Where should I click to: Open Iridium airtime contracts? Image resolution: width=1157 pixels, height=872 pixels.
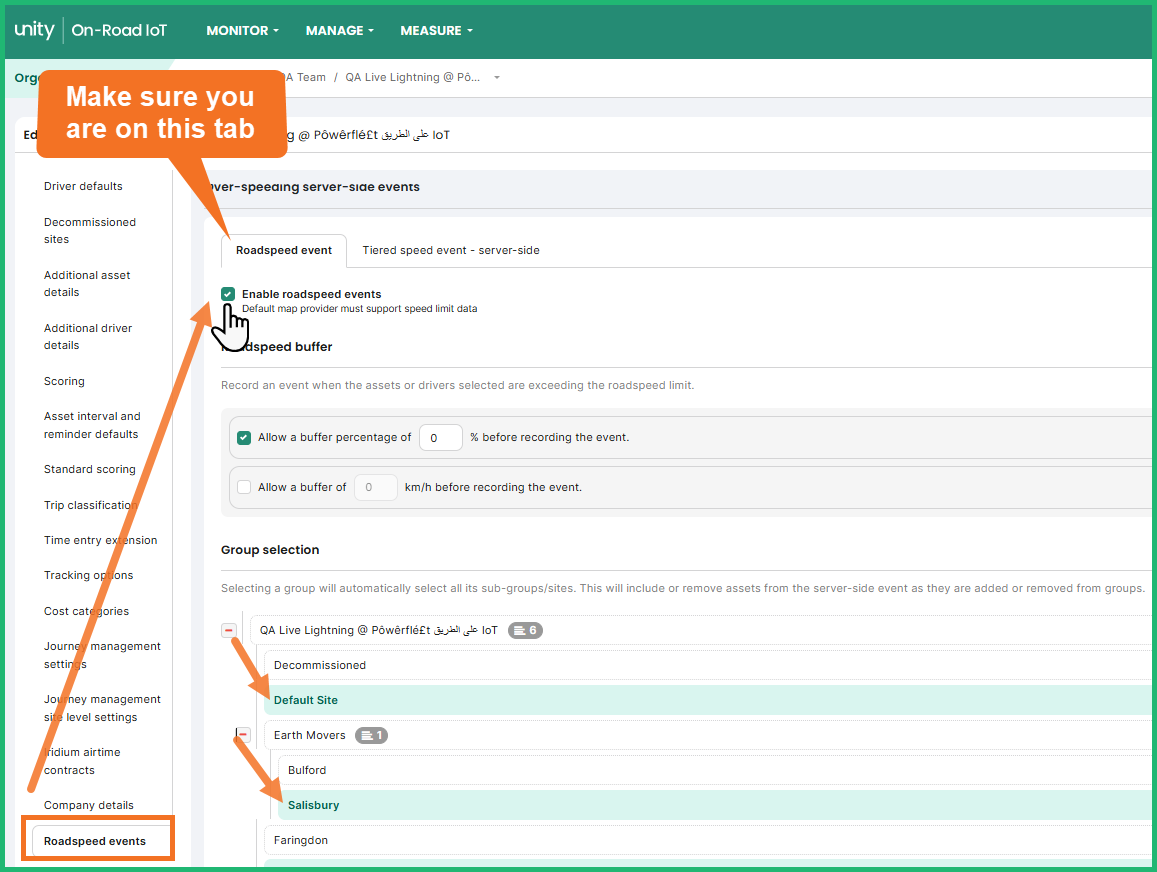click(x=82, y=761)
